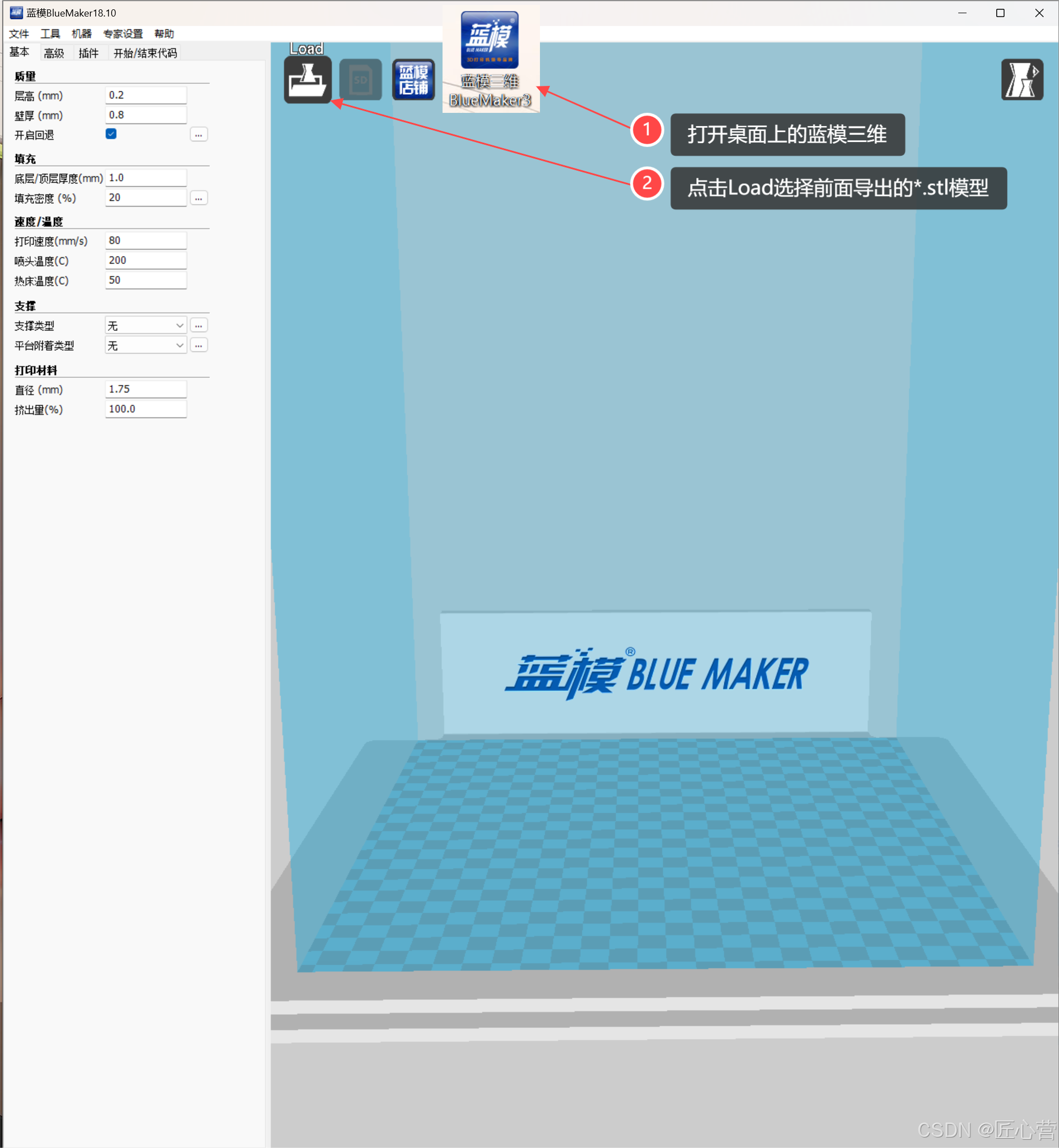Expand the 支撑类型 dropdown
1059x1148 pixels.
145,325
